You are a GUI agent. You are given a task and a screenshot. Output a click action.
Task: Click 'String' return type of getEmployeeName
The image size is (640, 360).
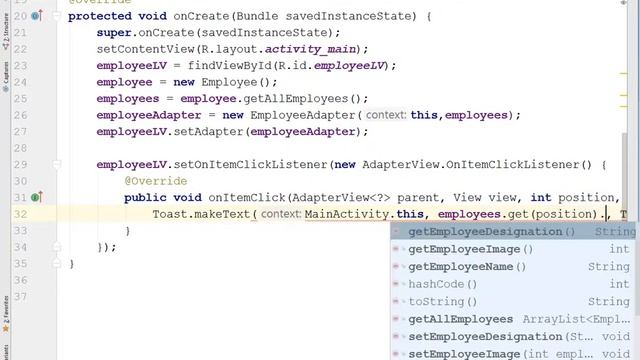point(609,267)
